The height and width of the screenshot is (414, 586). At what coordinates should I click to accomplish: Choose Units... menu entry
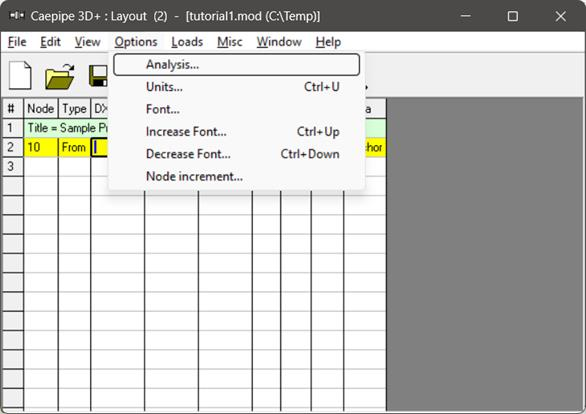pyautogui.click(x=237, y=87)
